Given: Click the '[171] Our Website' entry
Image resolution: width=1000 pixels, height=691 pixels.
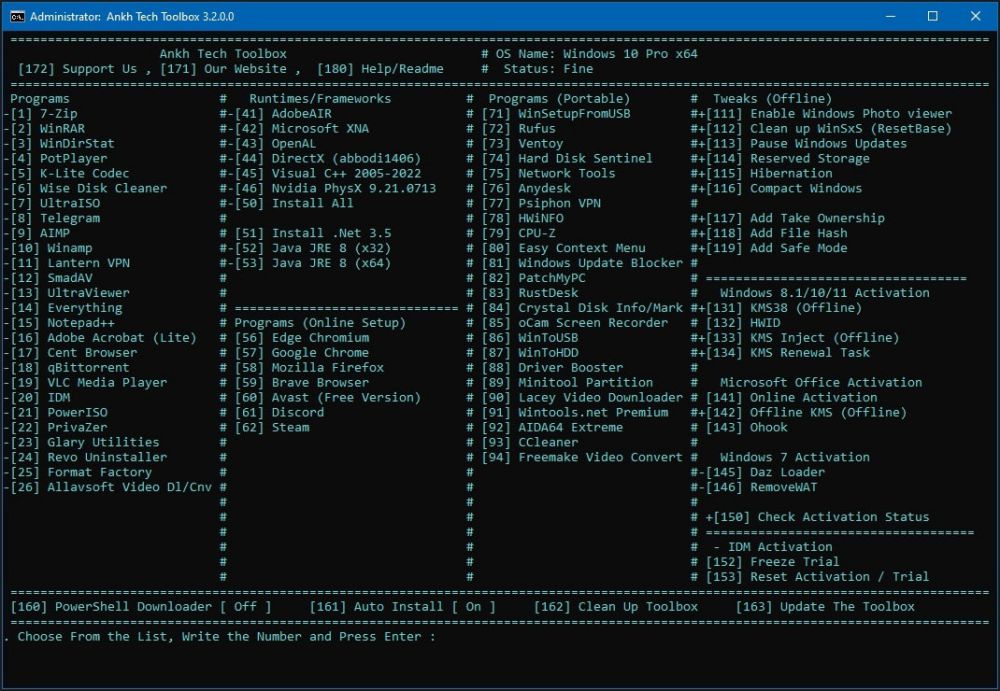Looking at the screenshot, I should coord(223,69).
